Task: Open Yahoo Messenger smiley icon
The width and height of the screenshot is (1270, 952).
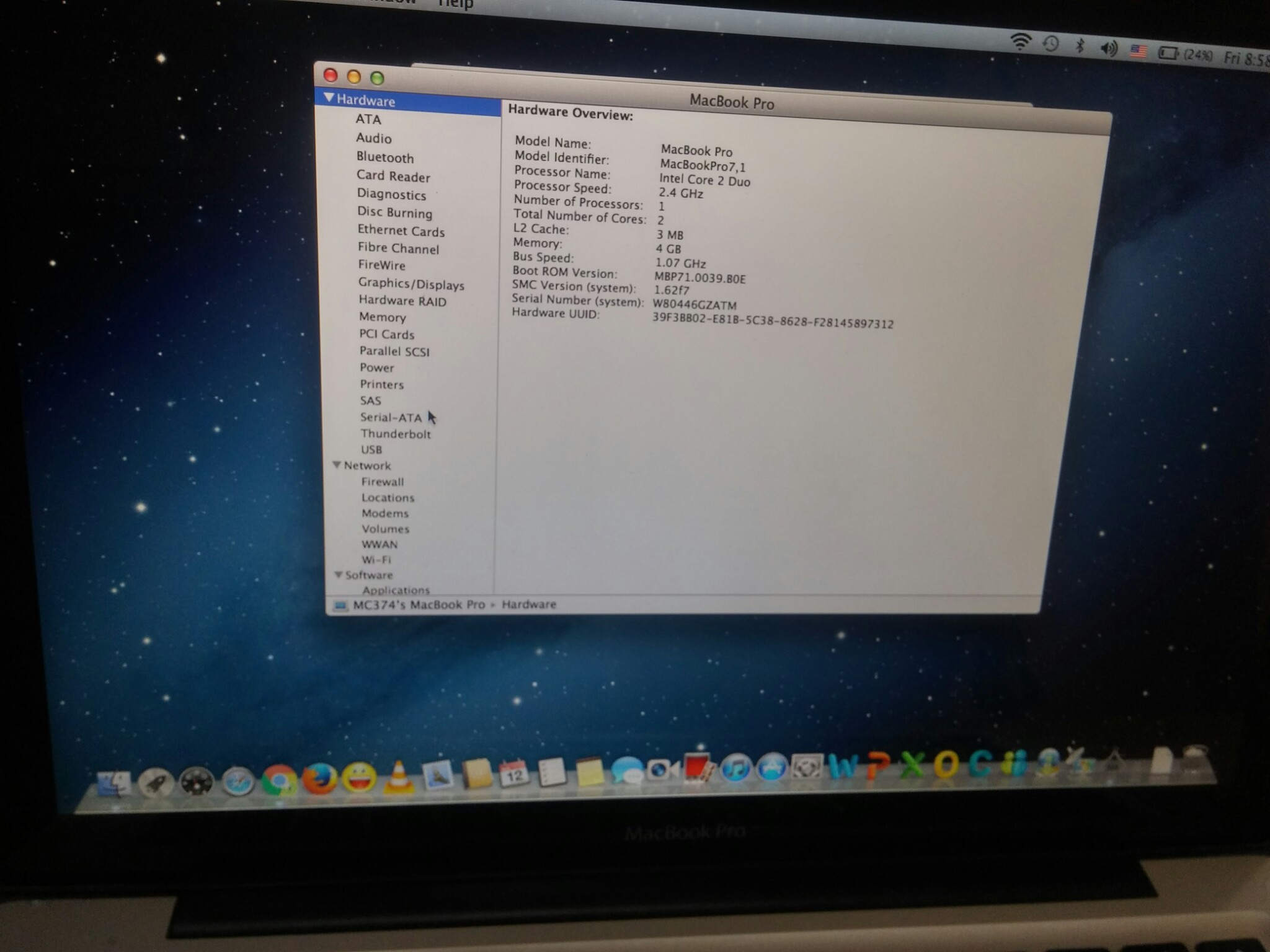Action: 359,777
